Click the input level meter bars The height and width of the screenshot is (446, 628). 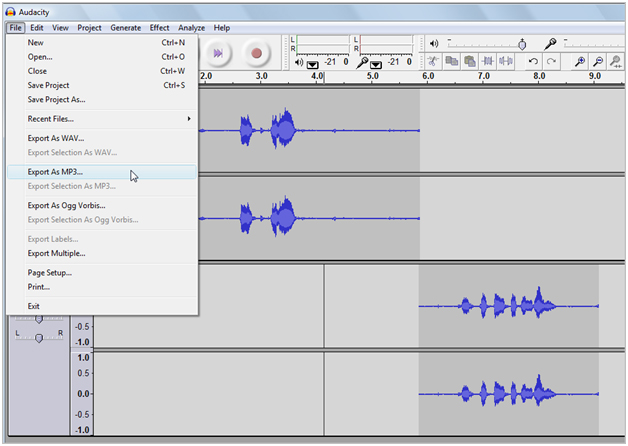click(386, 44)
